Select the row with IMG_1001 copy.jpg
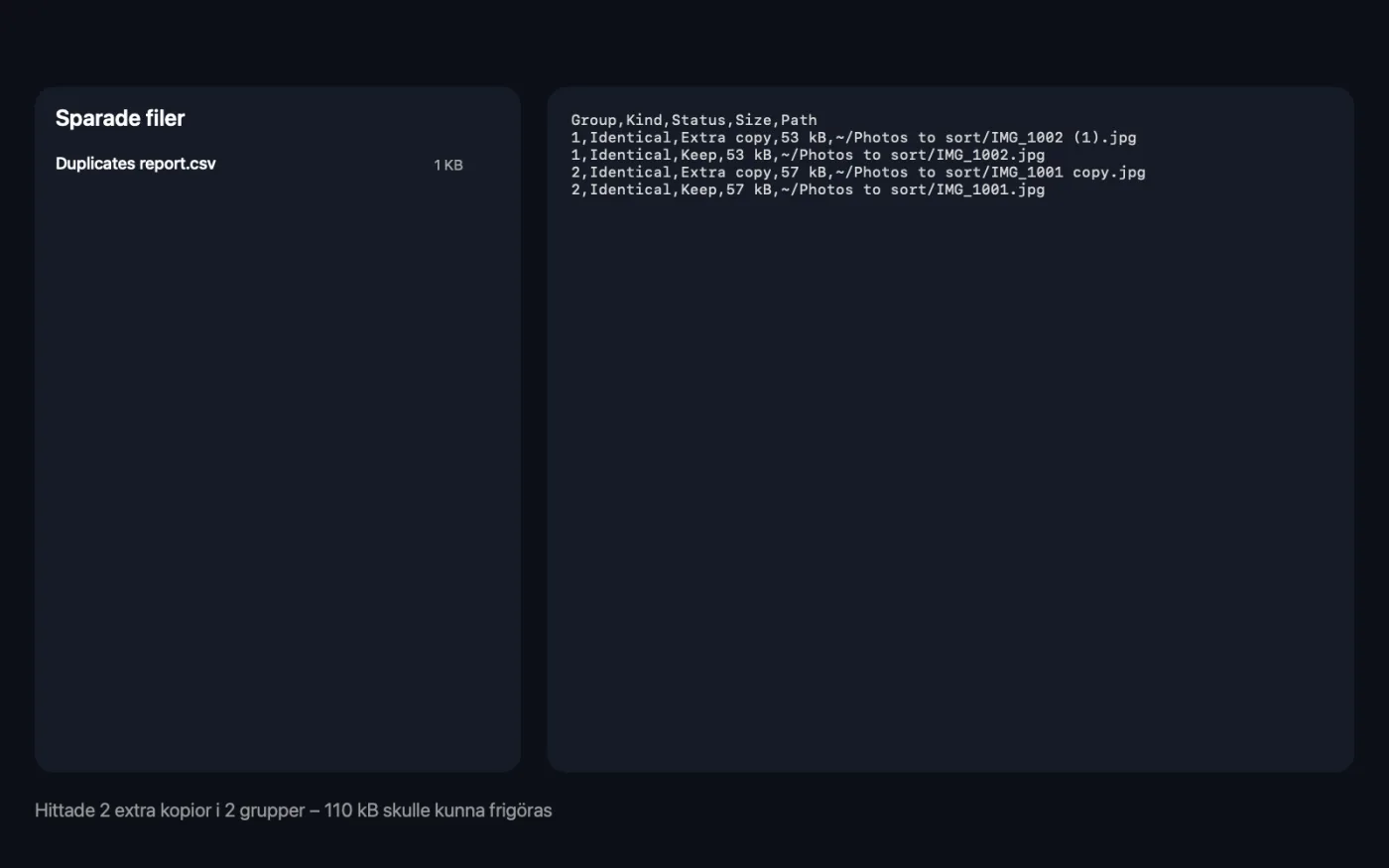This screenshot has height=868, width=1389. point(858,173)
